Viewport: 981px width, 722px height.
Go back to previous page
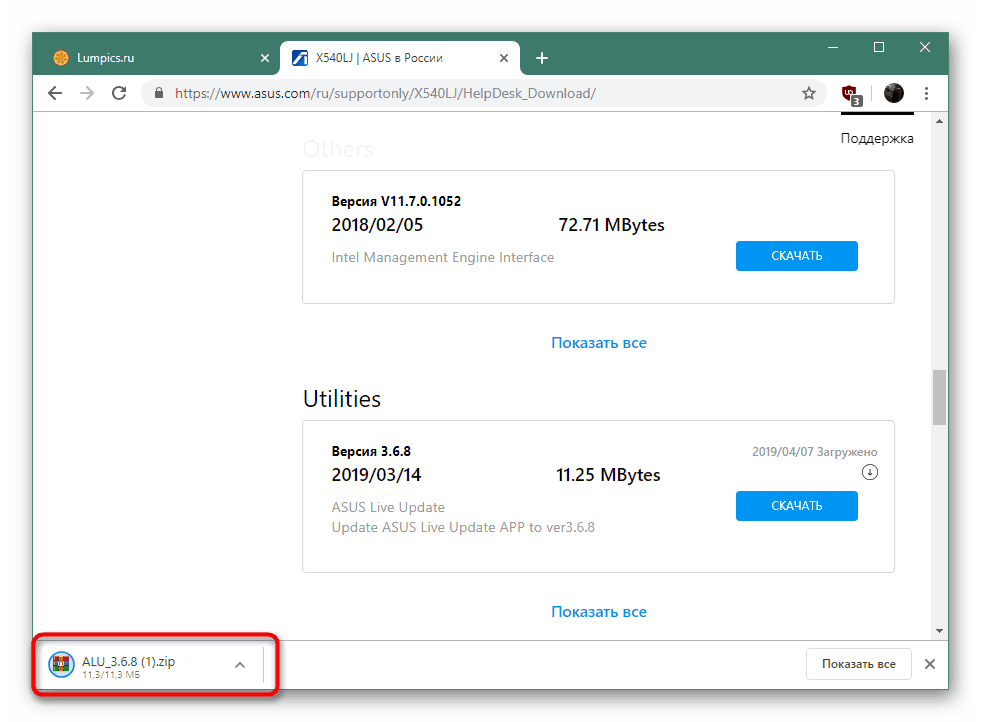click(55, 93)
